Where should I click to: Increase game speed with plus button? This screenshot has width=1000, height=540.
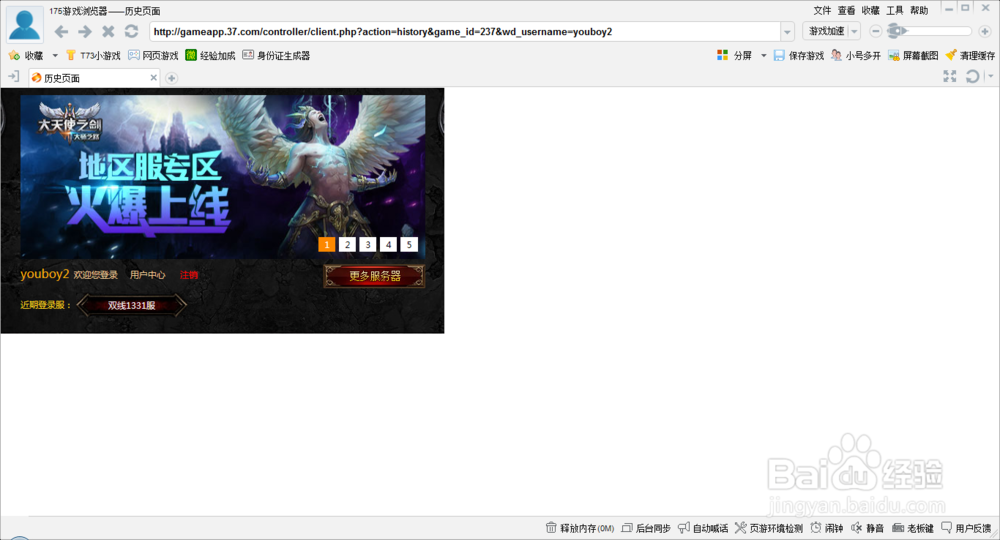coord(985,31)
